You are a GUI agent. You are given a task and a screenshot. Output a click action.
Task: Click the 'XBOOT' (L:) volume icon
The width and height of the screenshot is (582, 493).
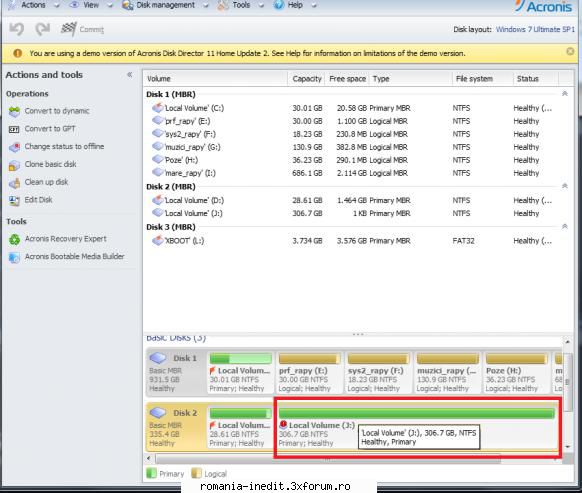click(158, 240)
